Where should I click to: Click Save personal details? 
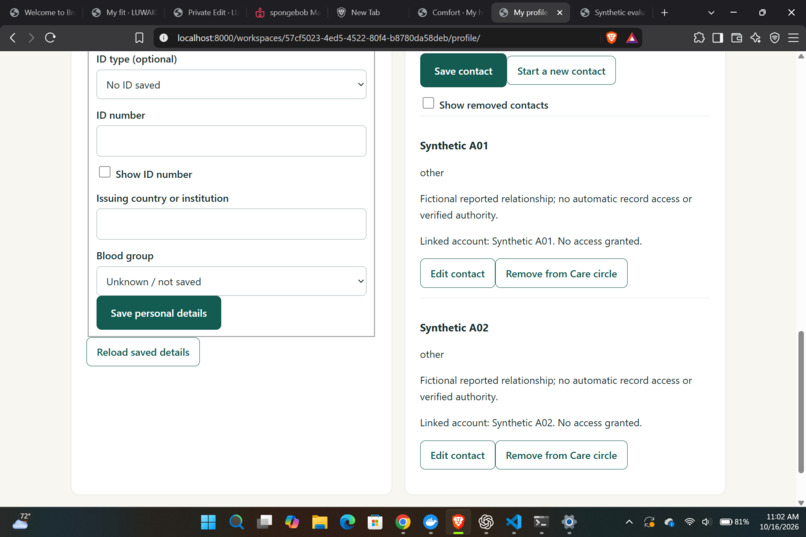(159, 313)
